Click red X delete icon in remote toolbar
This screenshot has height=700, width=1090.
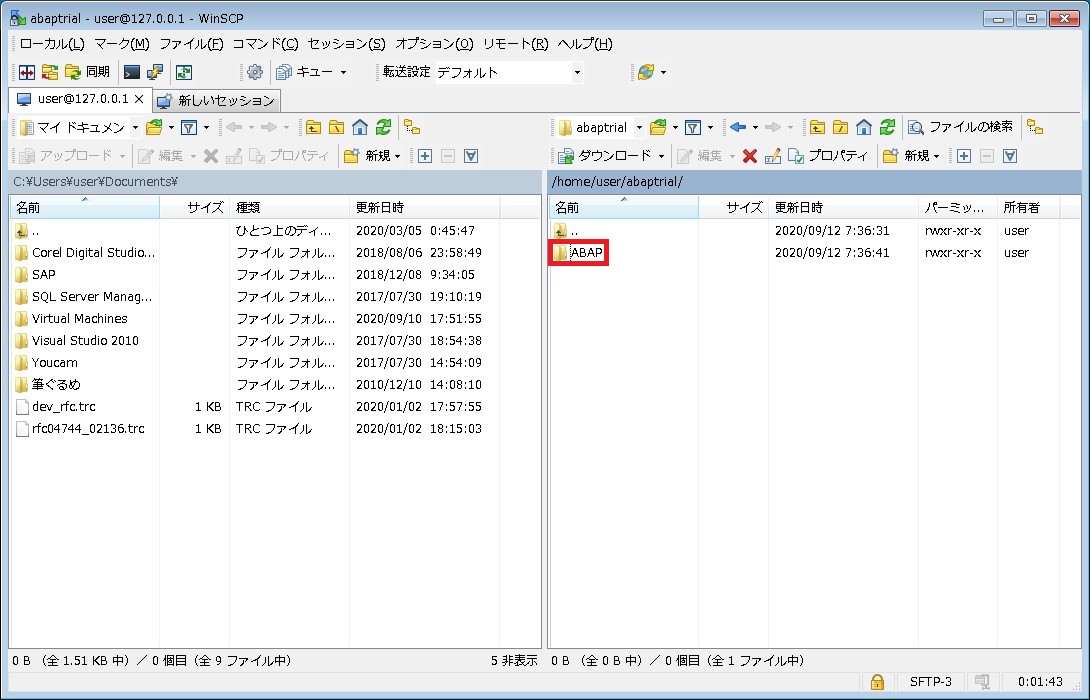(x=749, y=156)
